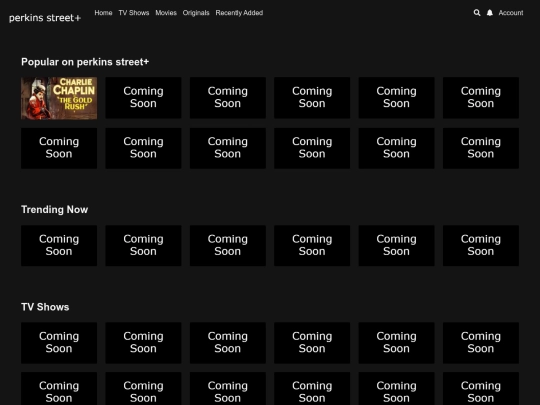Open the Home menu item
Screen dimensions: 540x405
click(x=103, y=13)
